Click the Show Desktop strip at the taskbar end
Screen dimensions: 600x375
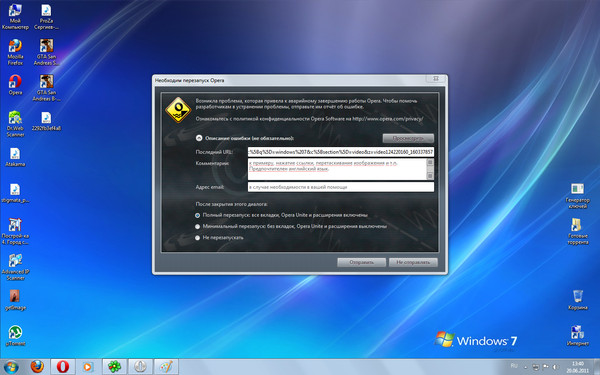pos(597,367)
